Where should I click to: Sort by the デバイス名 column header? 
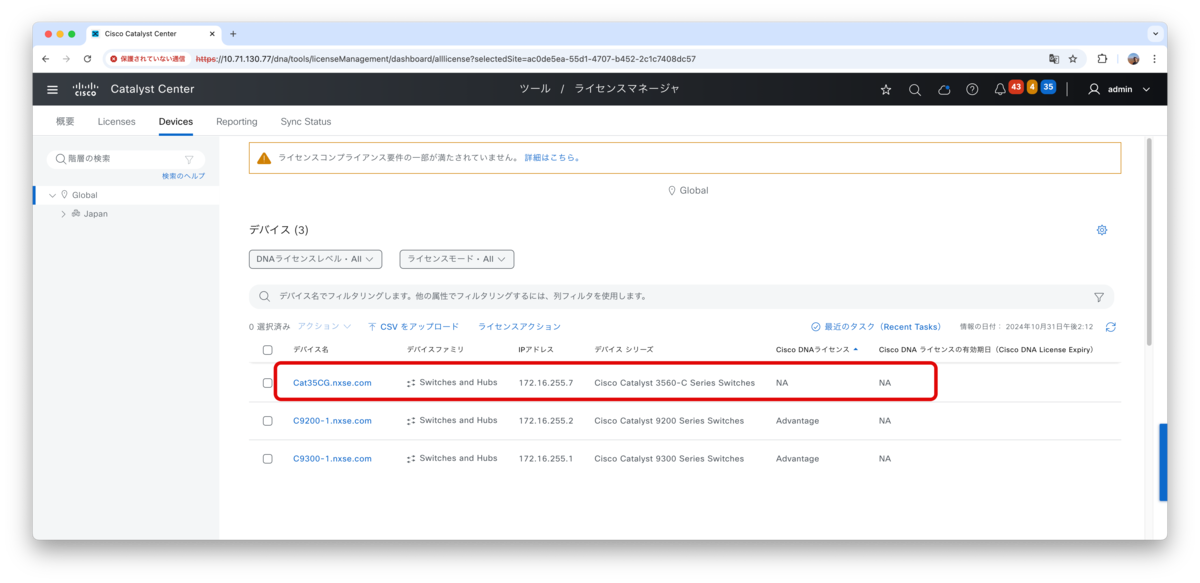(311, 350)
